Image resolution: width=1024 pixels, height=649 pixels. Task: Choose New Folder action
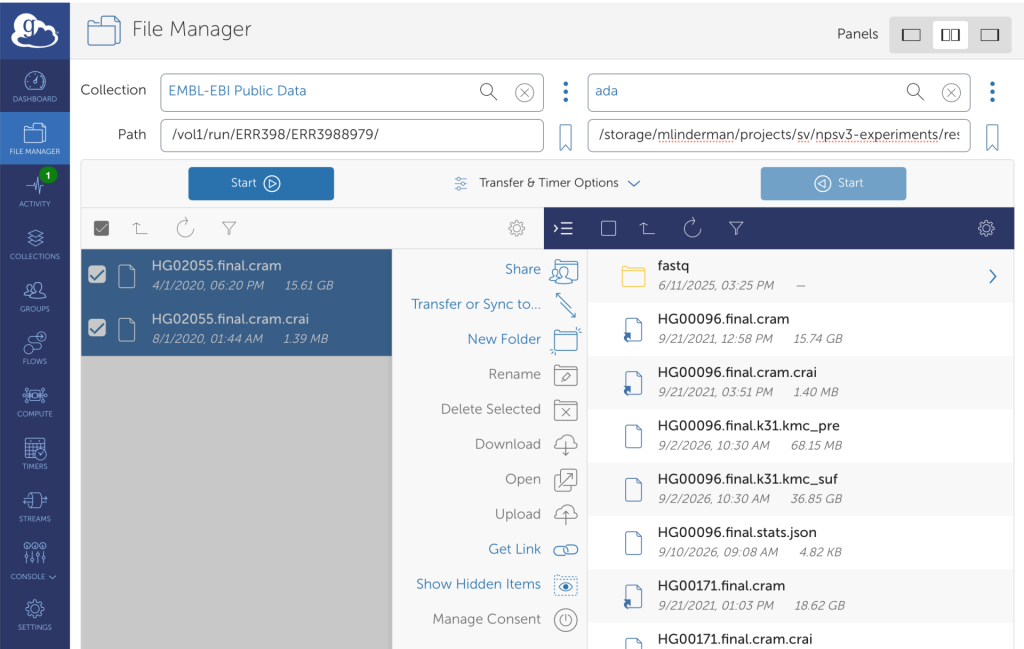[x=523, y=340]
